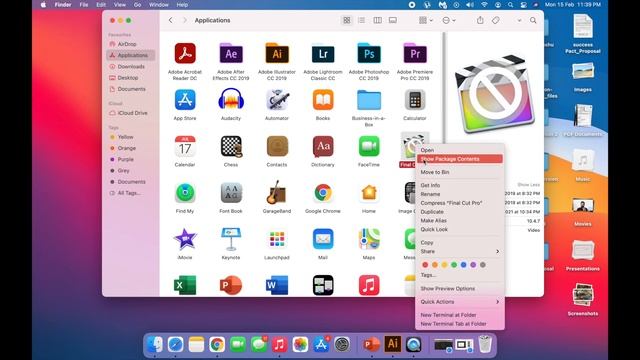Select the Books app icon
The image size is (640, 360).
click(323, 100)
